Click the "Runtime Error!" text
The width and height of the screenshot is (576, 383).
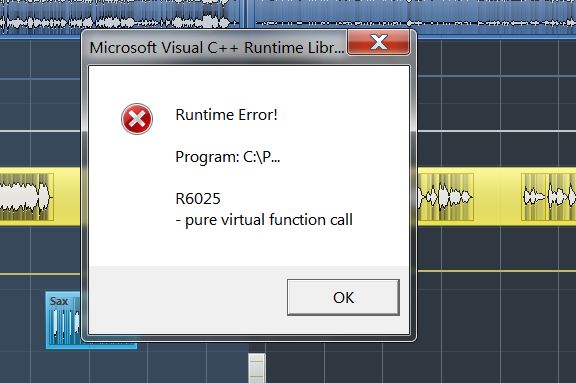point(226,115)
